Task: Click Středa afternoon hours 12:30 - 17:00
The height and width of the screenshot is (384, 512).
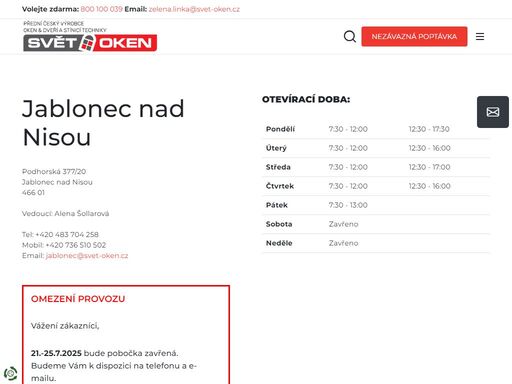Action: 429,167
